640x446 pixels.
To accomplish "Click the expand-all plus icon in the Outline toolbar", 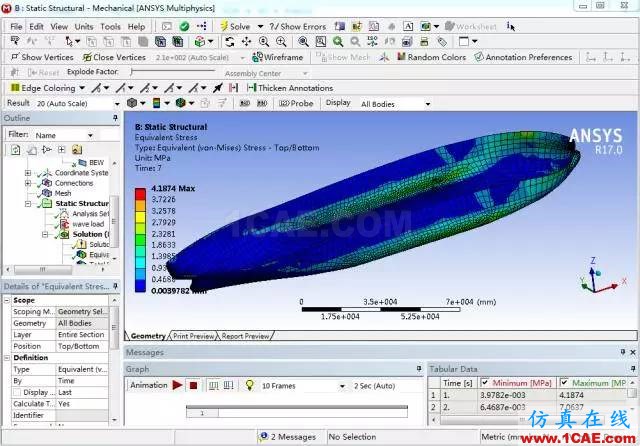I will click(x=62, y=150).
